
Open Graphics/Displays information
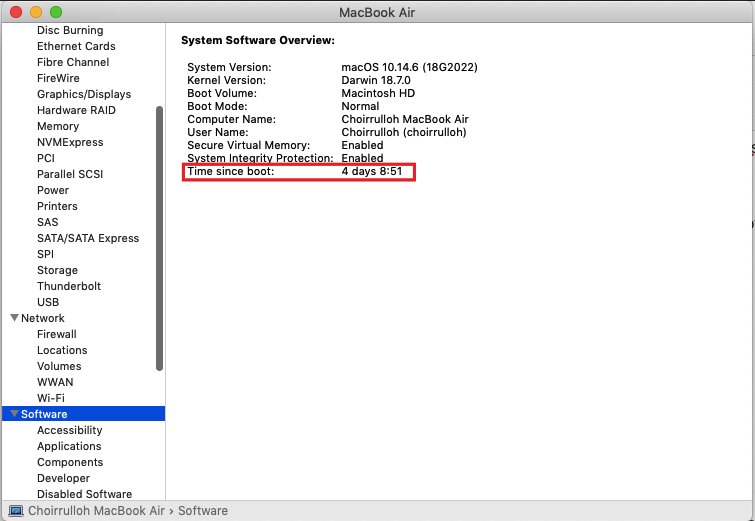pyautogui.click(x=84, y=94)
